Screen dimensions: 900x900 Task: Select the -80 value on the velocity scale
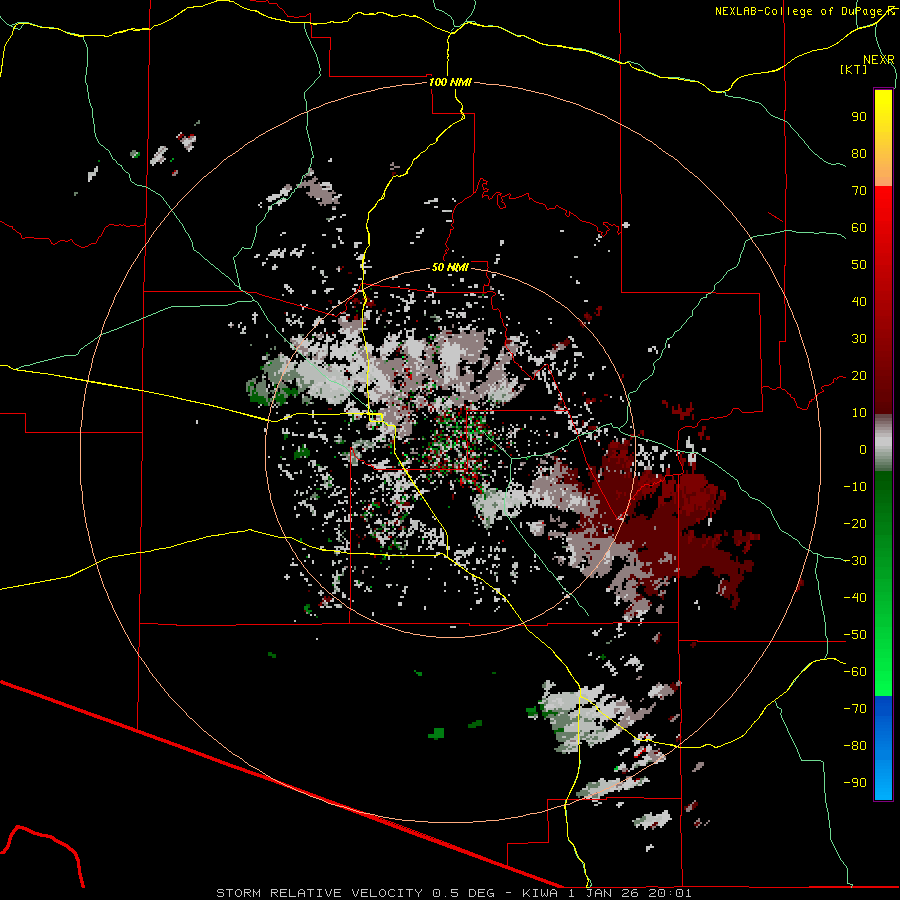click(855, 746)
